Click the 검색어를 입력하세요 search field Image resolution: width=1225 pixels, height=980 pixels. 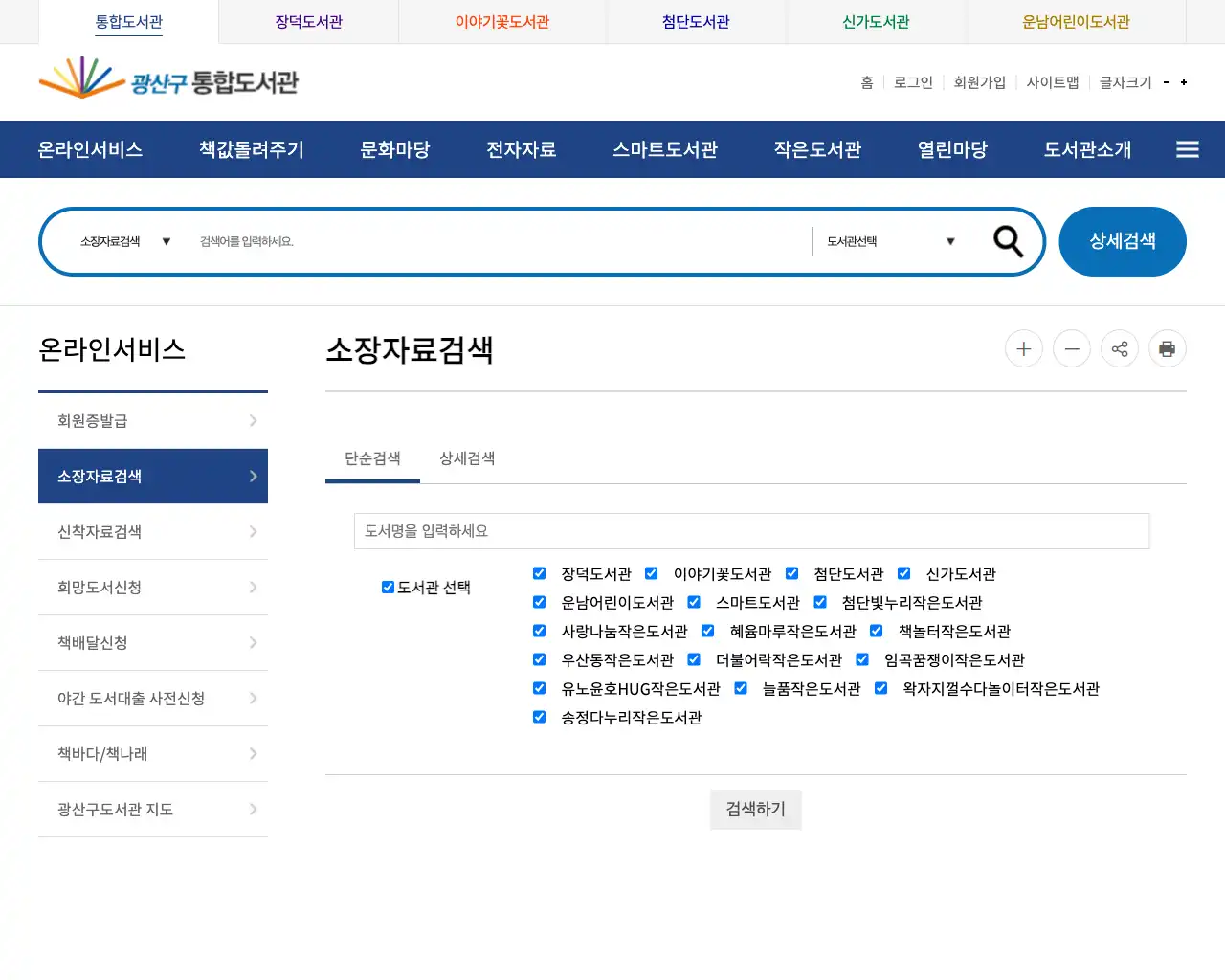pyautogui.click(x=498, y=241)
